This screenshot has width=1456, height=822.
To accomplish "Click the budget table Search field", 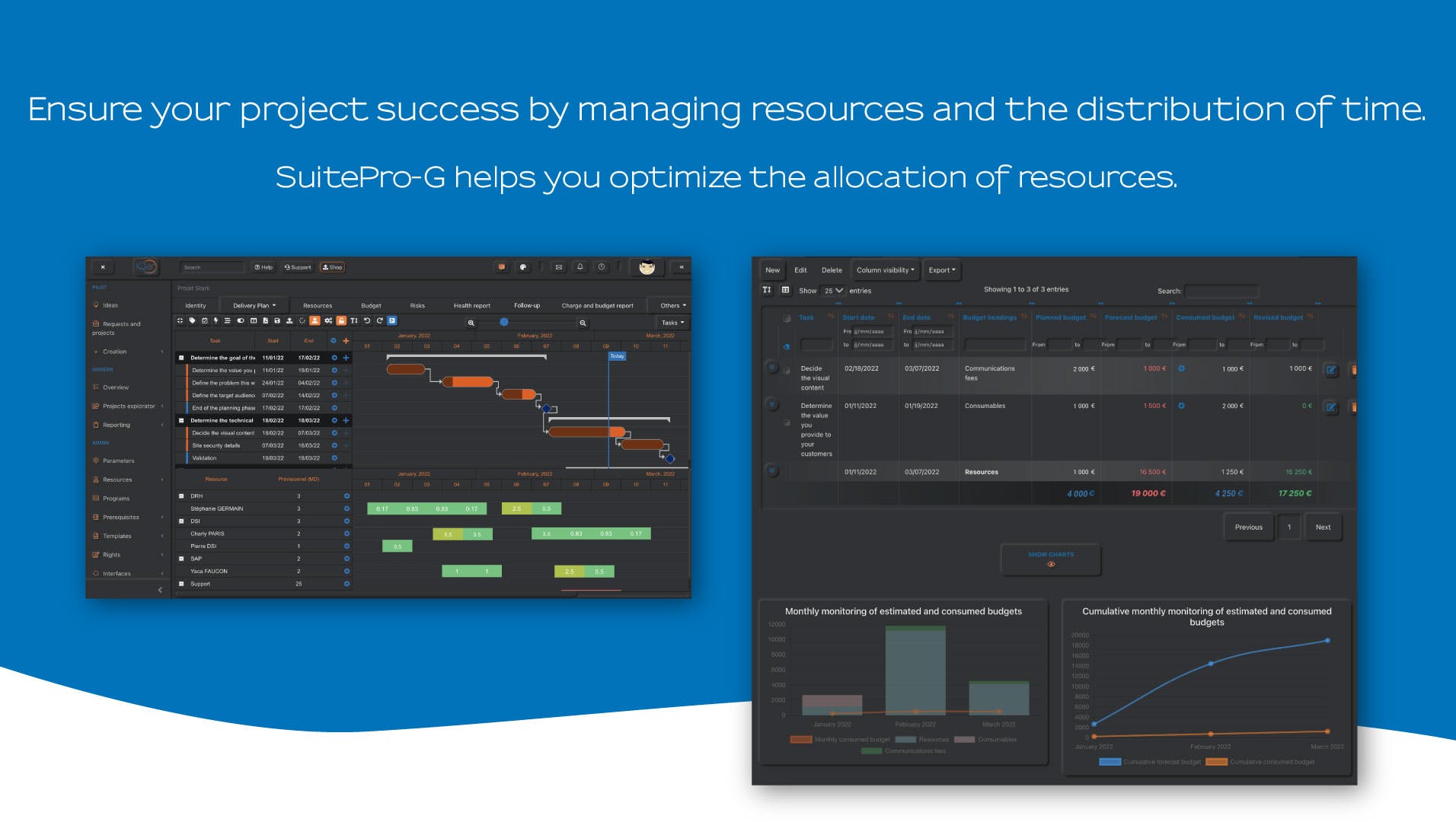I will pyautogui.click(x=1221, y=291).
